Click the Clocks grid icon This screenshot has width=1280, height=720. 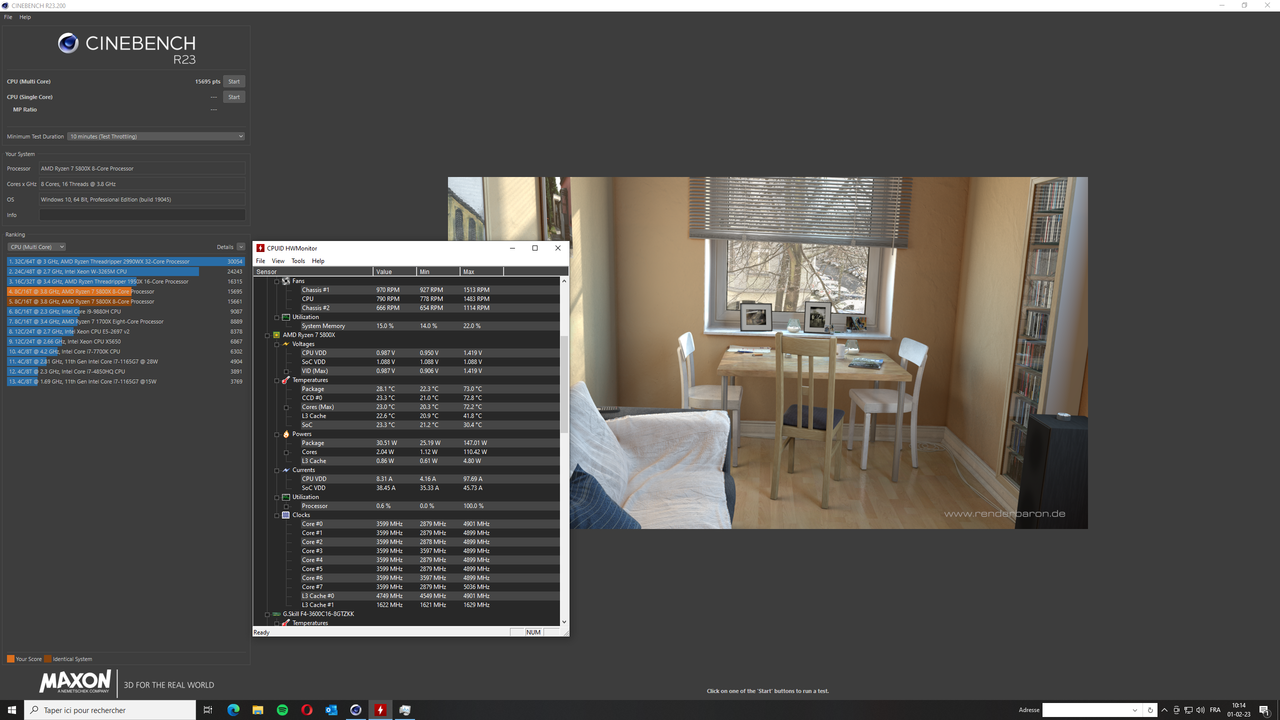tap(286, 515)
